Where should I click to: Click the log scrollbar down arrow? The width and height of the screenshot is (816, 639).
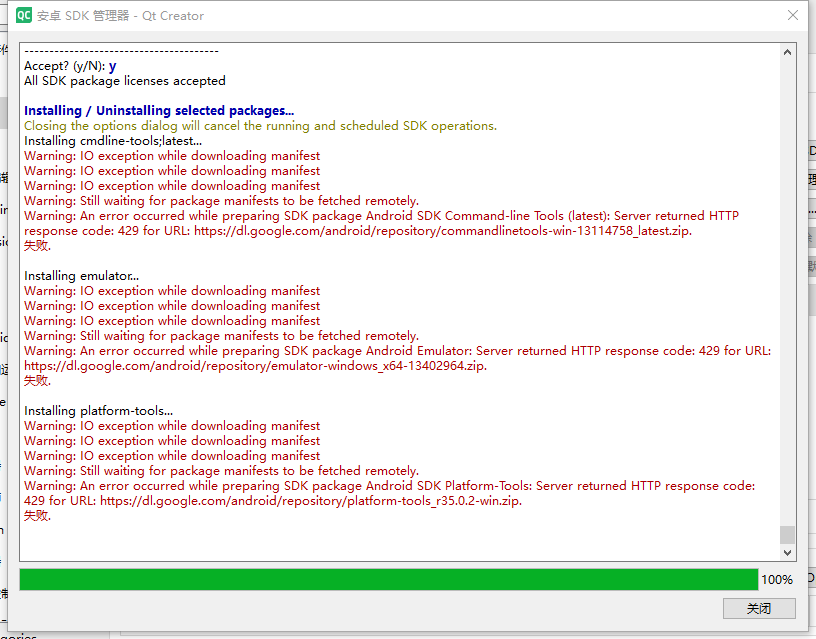click(787, 553)
